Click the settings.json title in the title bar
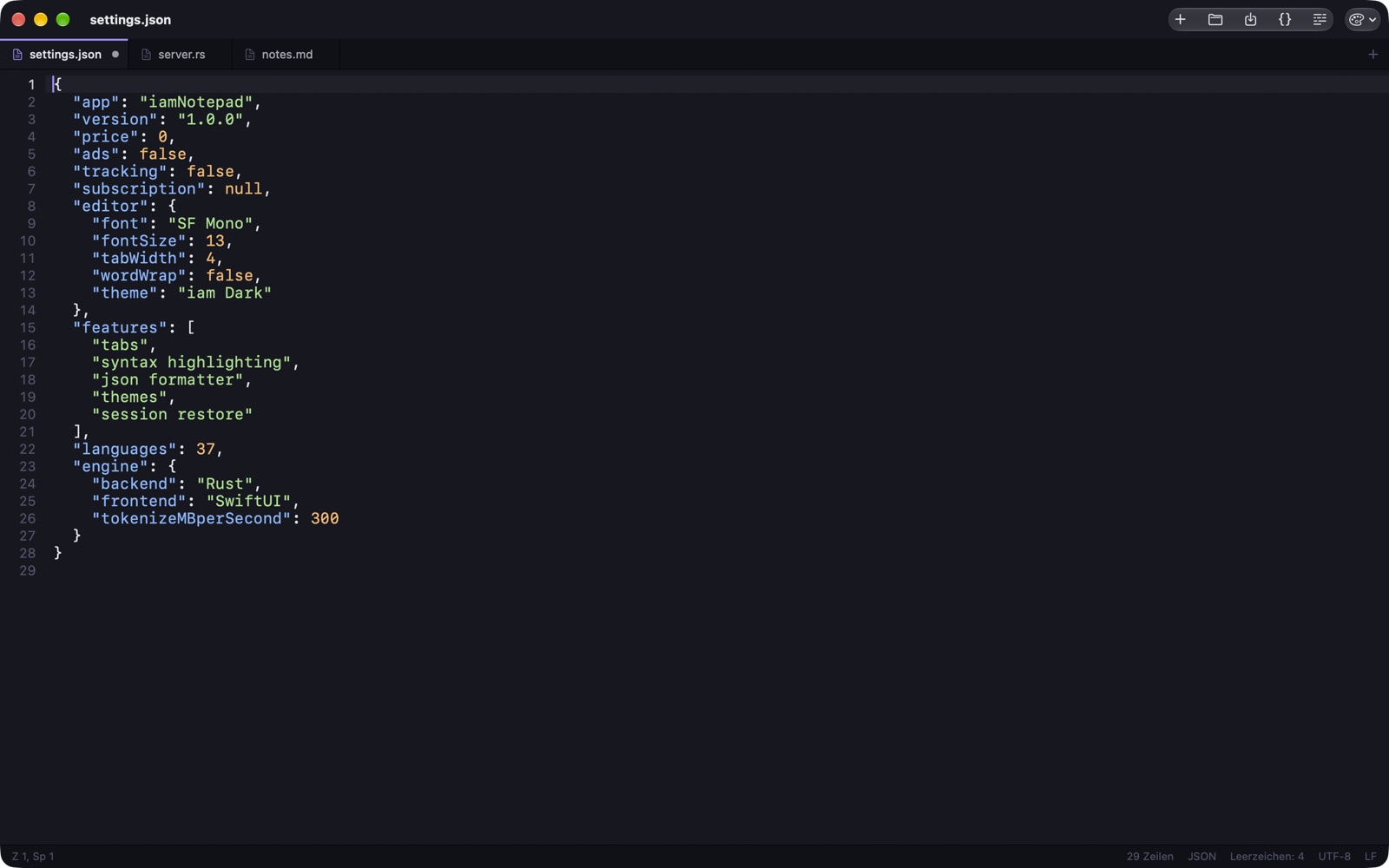The height and width of the screenshot is (868, 1389). 130,19
